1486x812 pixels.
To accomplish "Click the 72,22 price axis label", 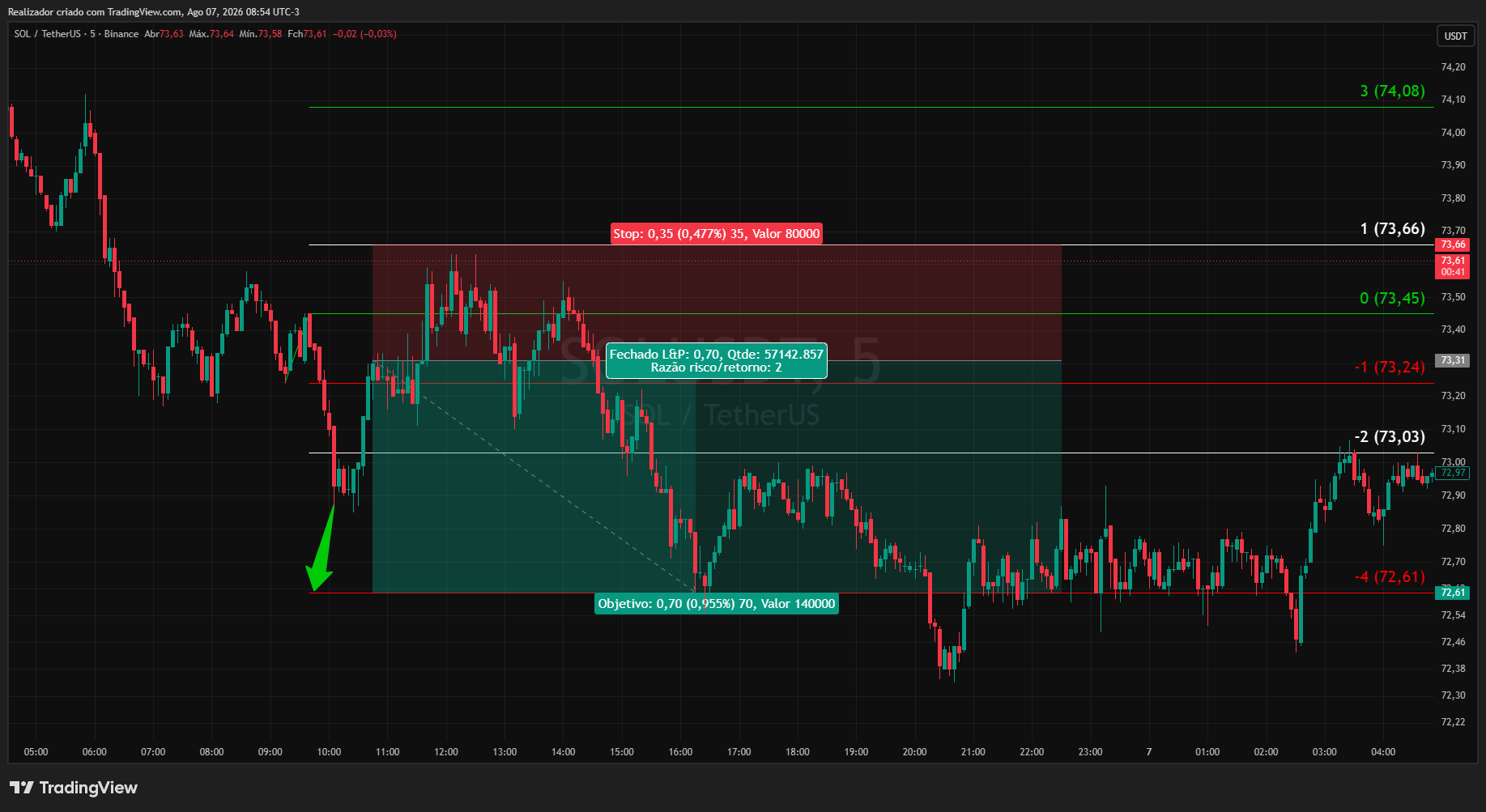I will (1453, 722).
